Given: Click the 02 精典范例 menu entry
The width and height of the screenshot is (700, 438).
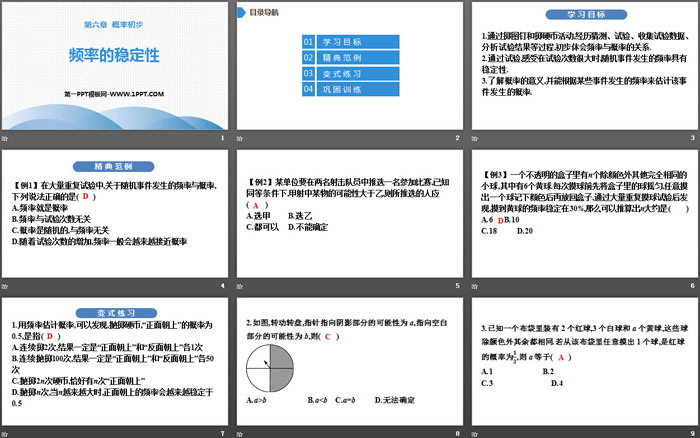Looking at the screenshot, I should (350, 58).
